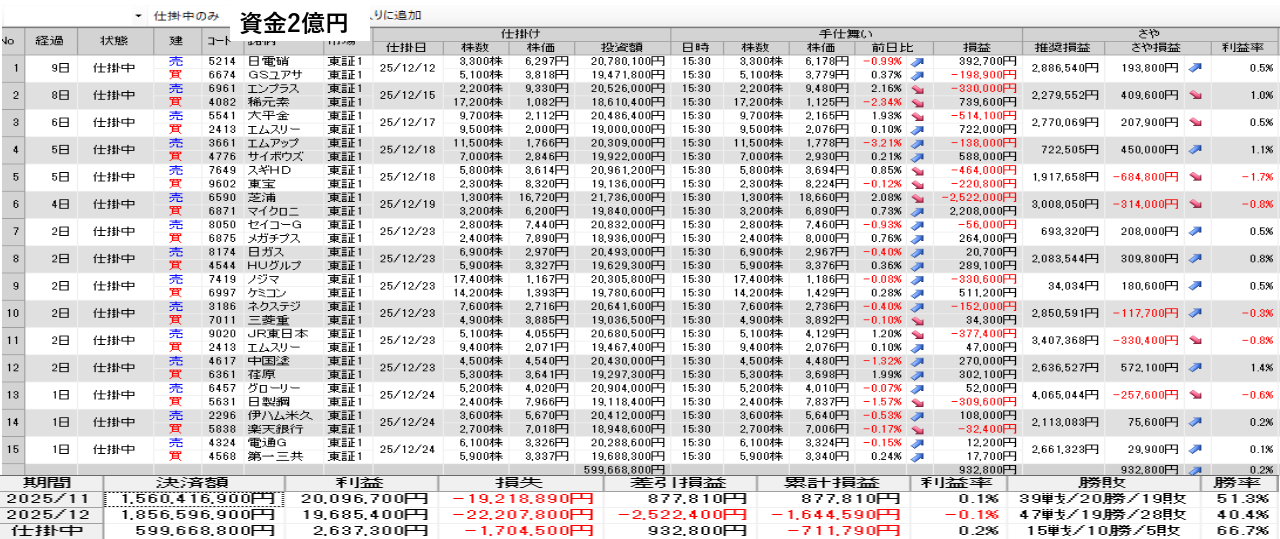Select the 2025/11 period row label
Image resolution: width=1280 pixels, height=539 pixels.
pyautogui.click(x=50, y=499)
